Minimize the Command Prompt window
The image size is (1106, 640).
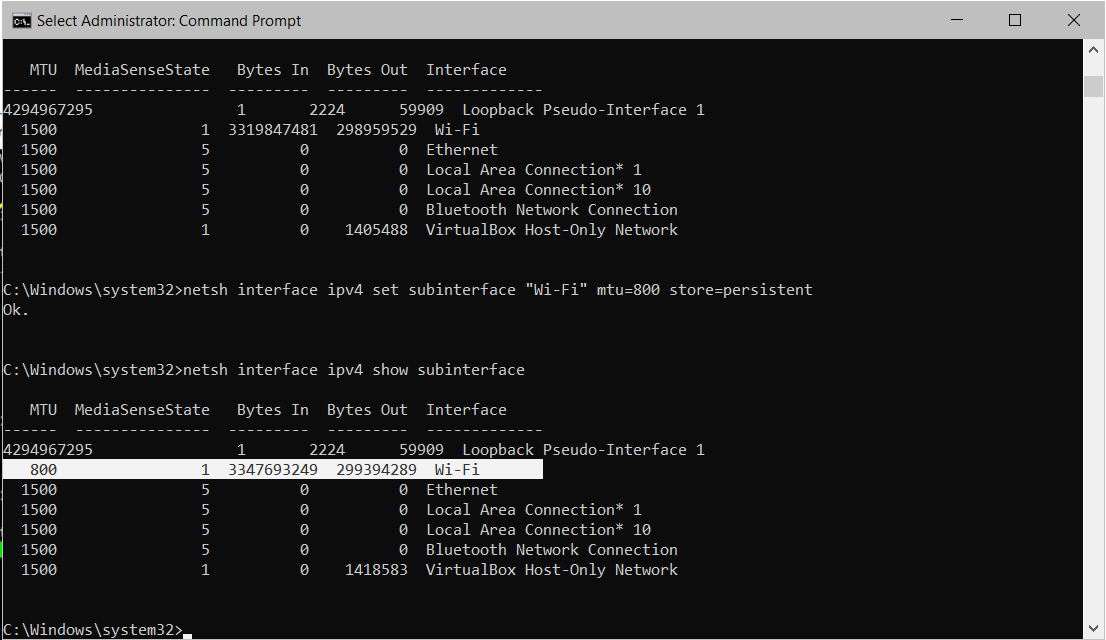tap(962, 20)
